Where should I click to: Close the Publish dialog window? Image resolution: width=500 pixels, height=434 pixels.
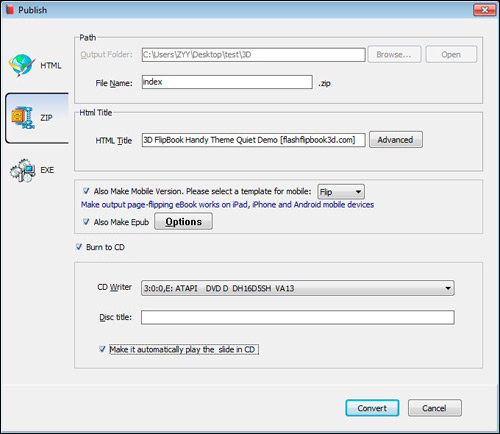tap(485, 10)
